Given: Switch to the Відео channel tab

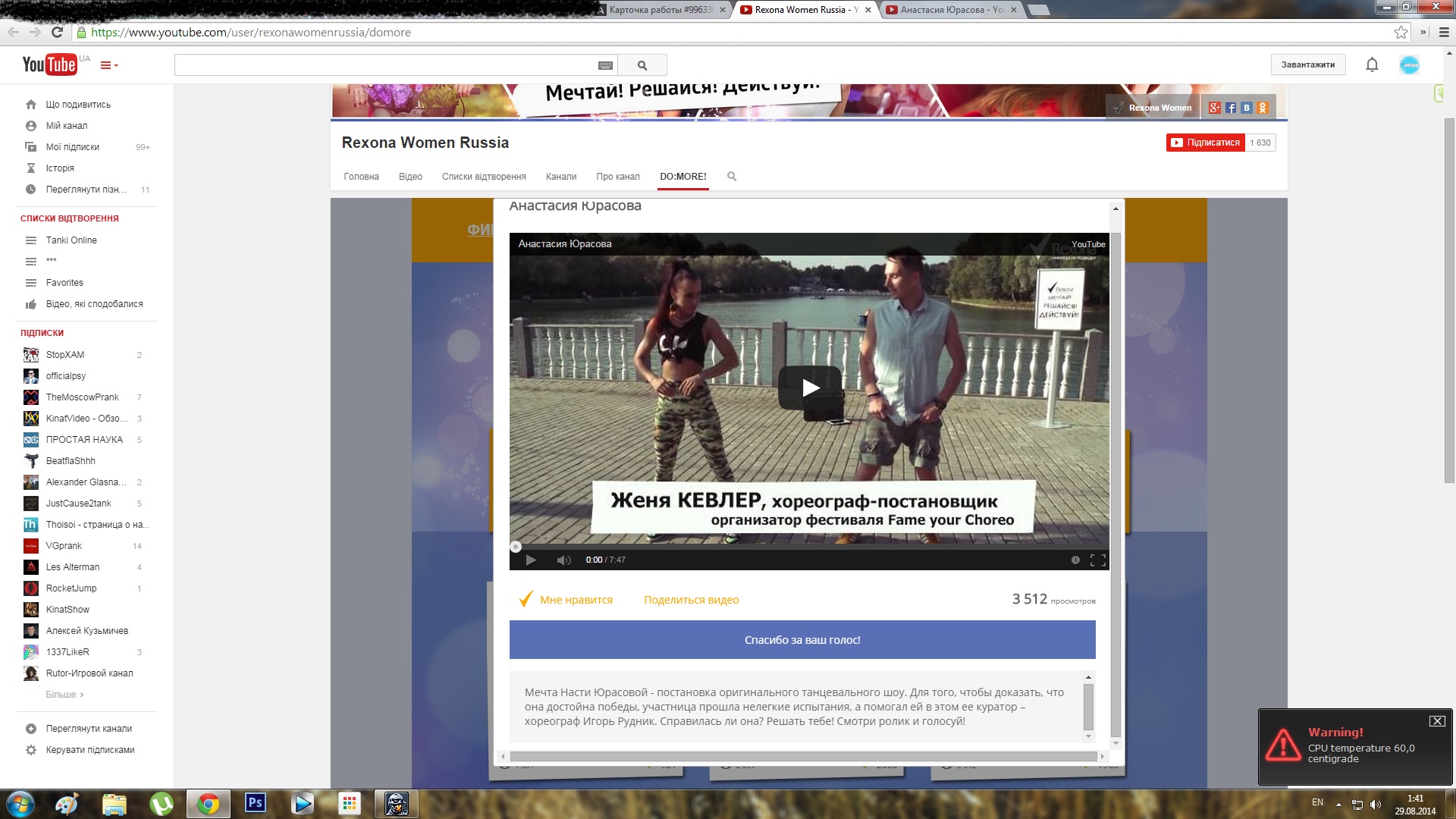Looking at the screenshot, I should pos(410,177).
